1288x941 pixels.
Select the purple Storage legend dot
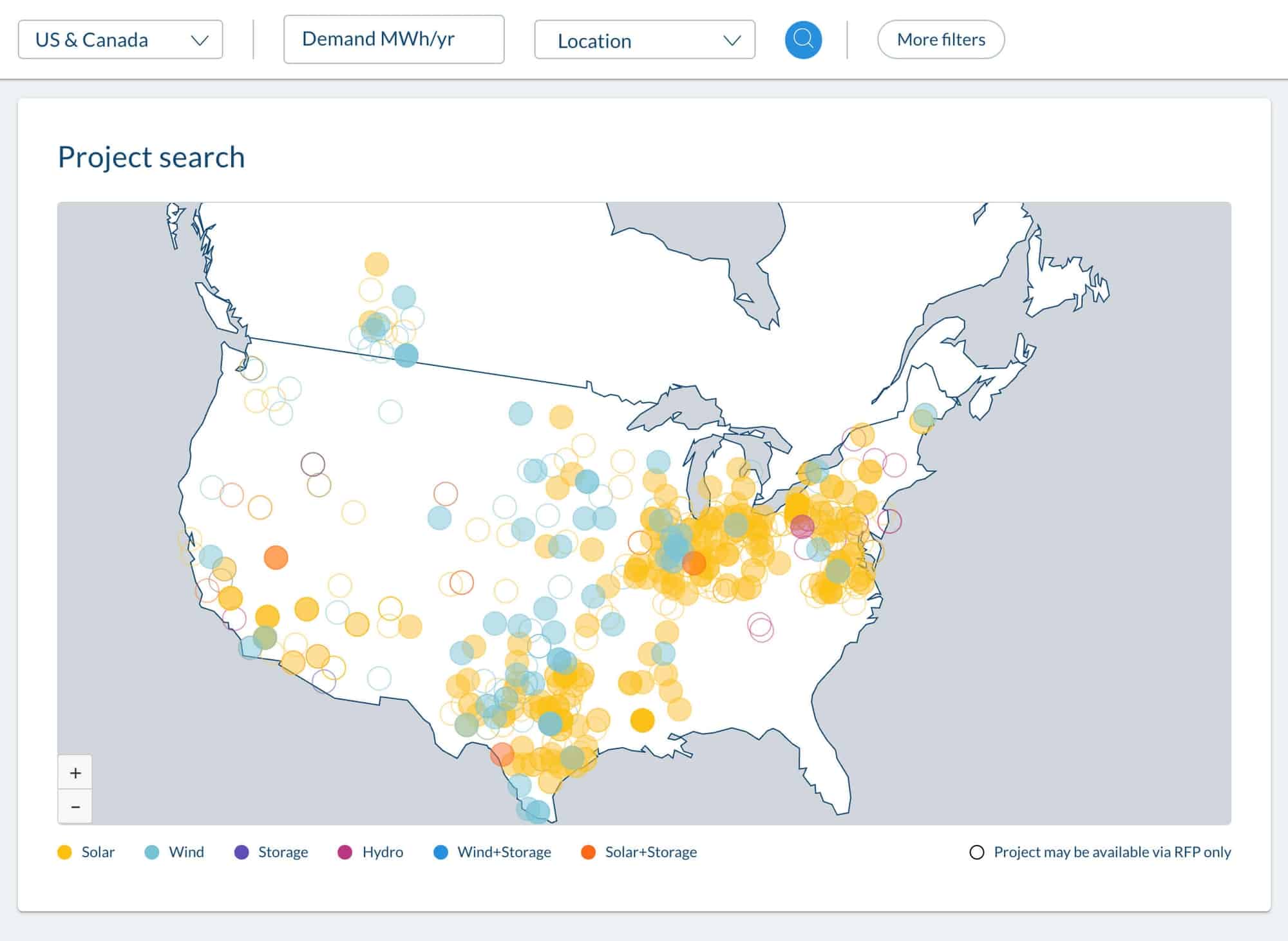coord(240,851)
